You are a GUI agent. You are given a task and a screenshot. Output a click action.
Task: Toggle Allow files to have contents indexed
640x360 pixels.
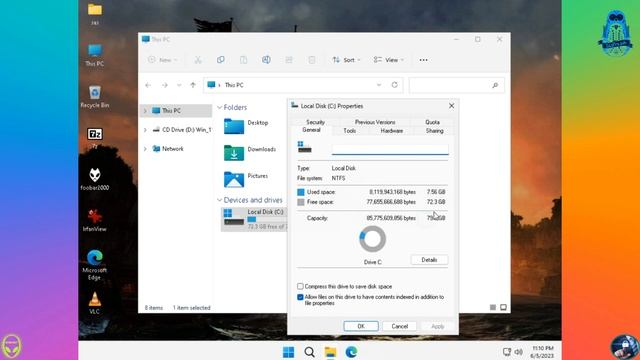300,297
